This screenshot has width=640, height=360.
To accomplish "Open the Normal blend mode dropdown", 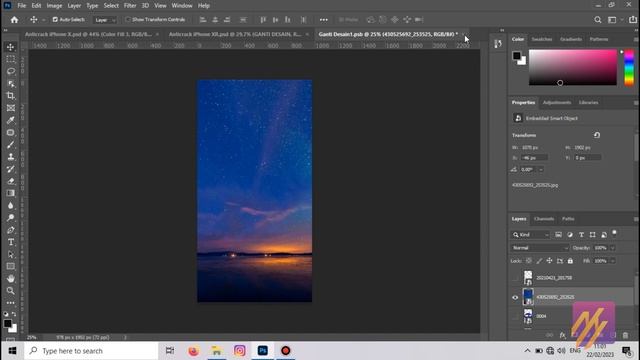I will (540, 248).
